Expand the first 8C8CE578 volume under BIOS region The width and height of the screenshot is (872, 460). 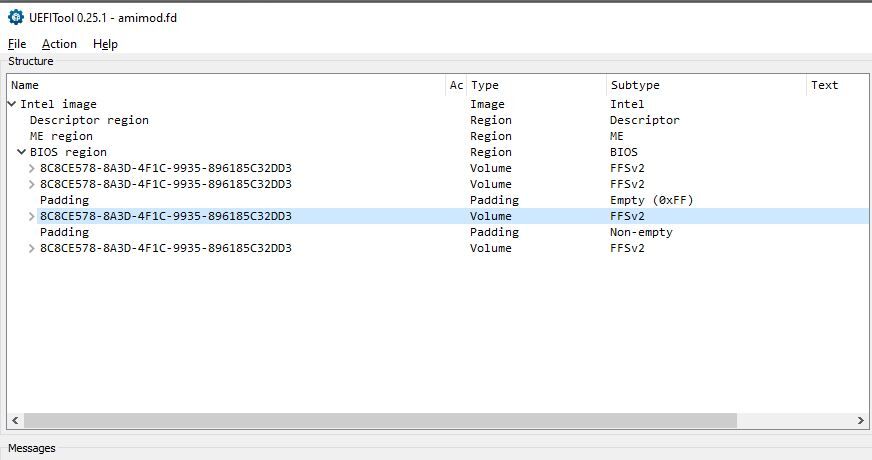[32, 168]
